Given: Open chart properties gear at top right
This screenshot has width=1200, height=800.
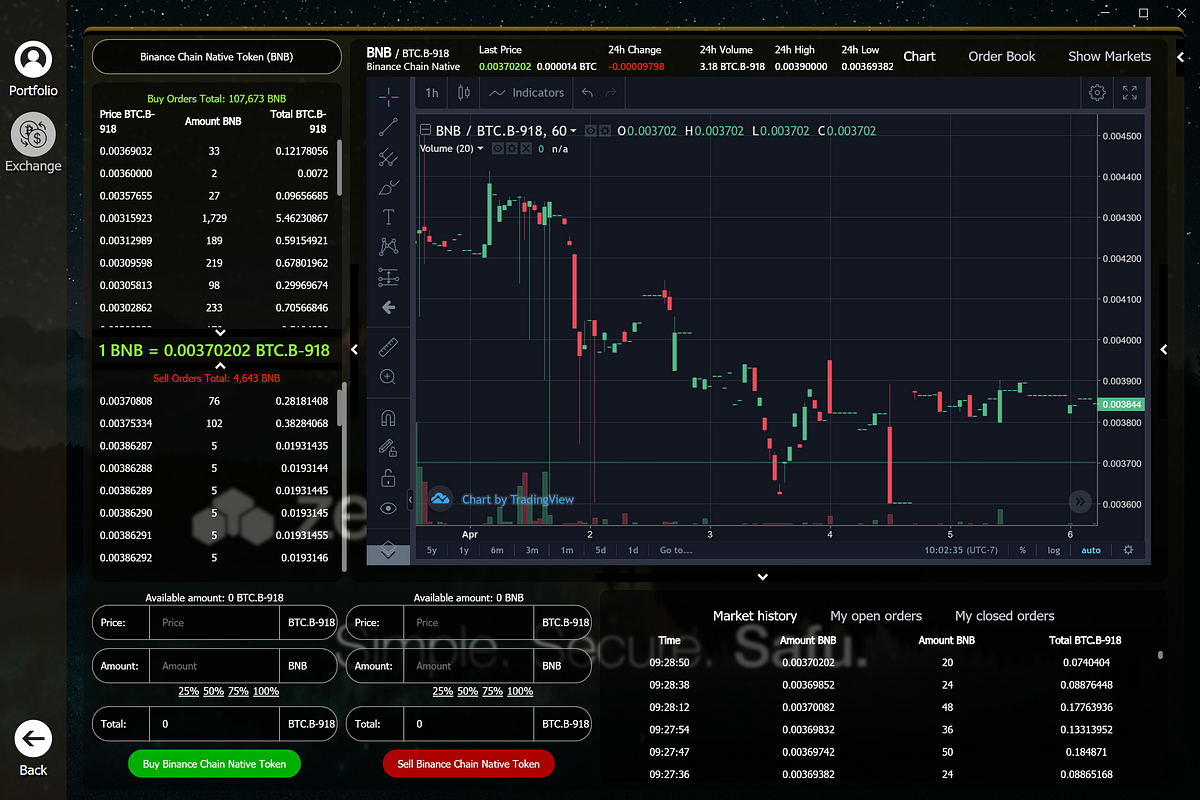Looking at the screenshot, I should 1097,93.
